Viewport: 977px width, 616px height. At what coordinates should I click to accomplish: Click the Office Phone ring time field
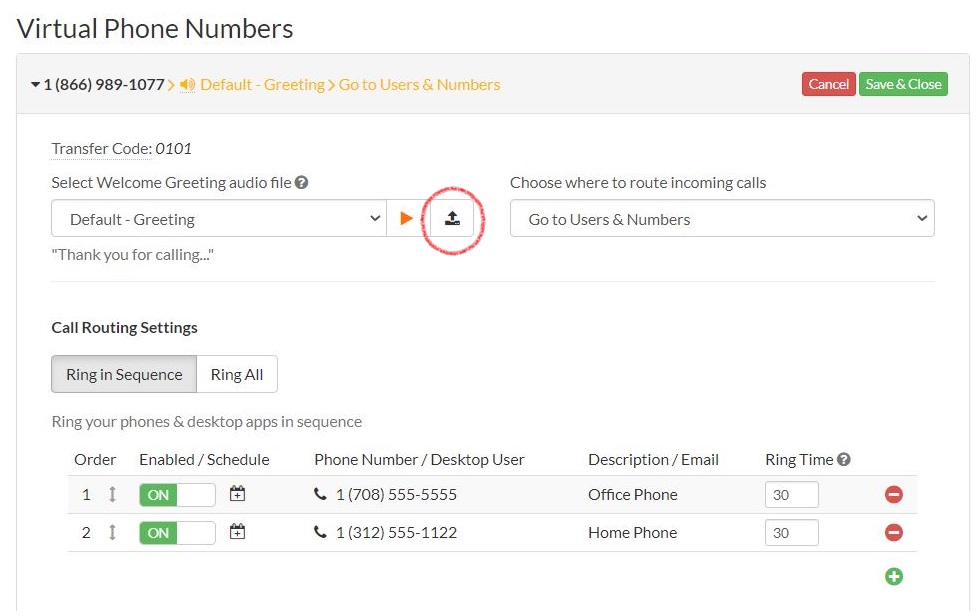tap(791, 495)
